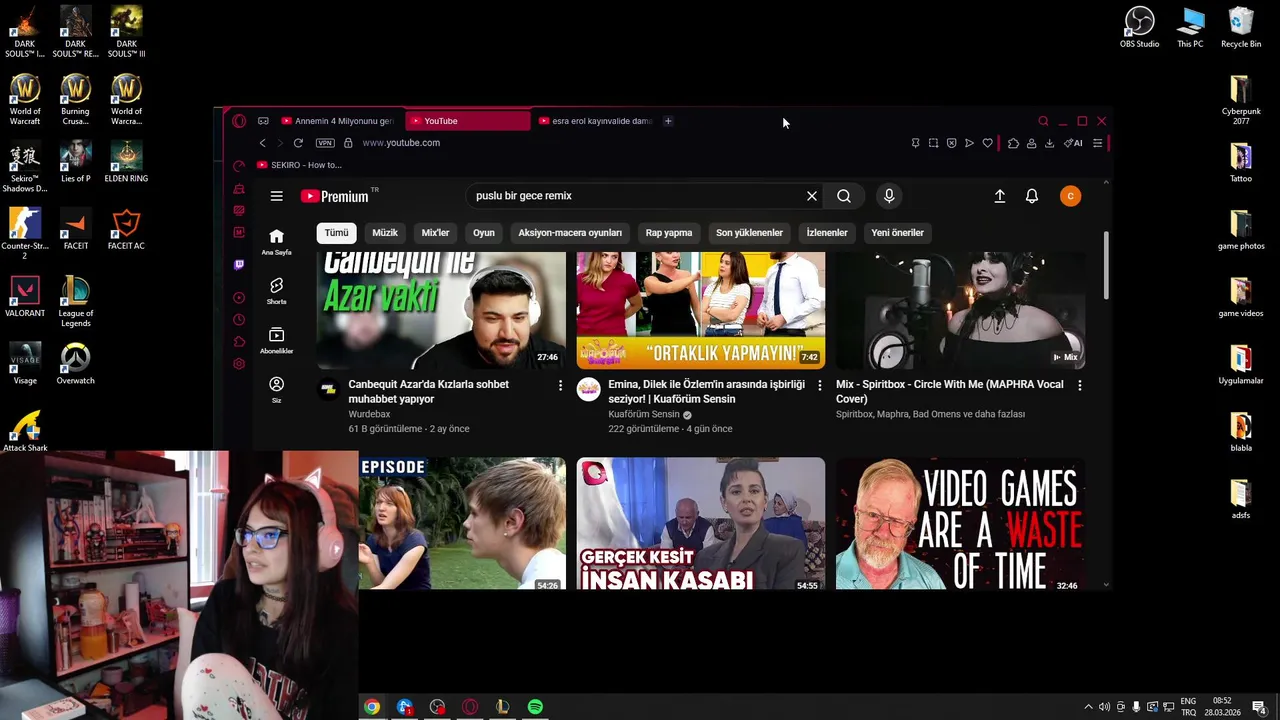Play the GERÇEK KESİT İNSAN KASABI thumbnail
Screen dimensions: 1280x720
(701, 524)
